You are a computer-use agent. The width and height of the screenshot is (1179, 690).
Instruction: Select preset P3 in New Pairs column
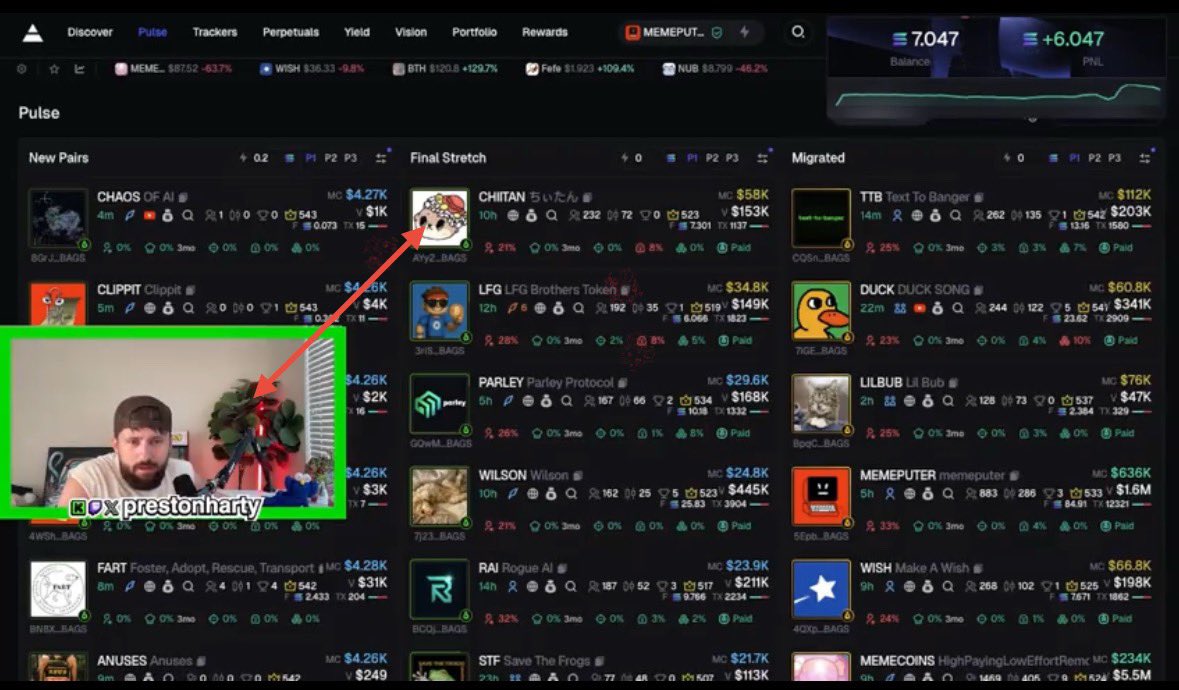coord(350,158)
